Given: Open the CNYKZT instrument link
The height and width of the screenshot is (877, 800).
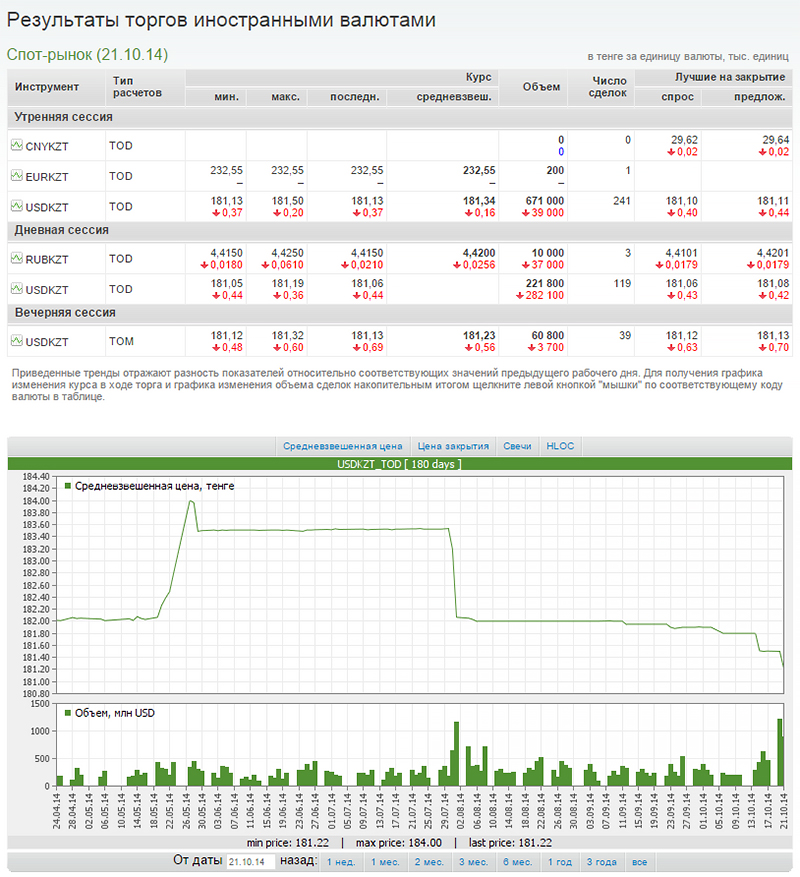Looking at the screenshot, I should (46, 146).
